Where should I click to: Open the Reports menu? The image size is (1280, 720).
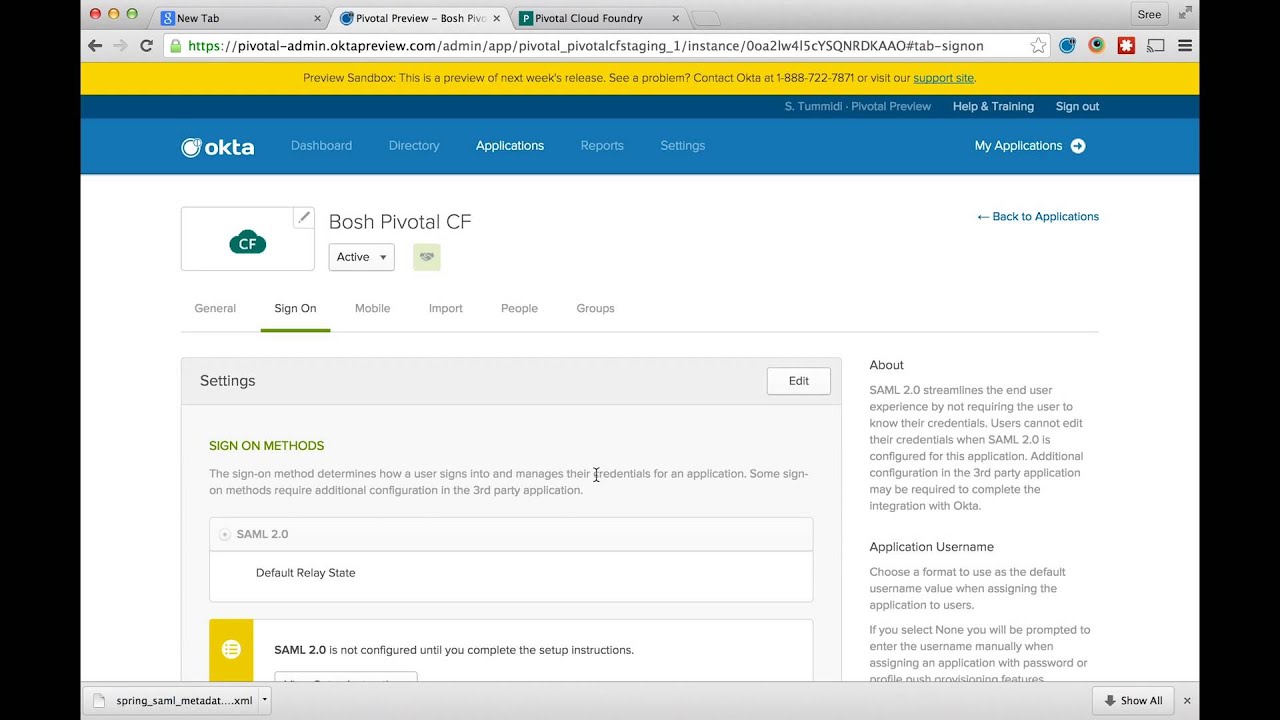tap(602, 146)
